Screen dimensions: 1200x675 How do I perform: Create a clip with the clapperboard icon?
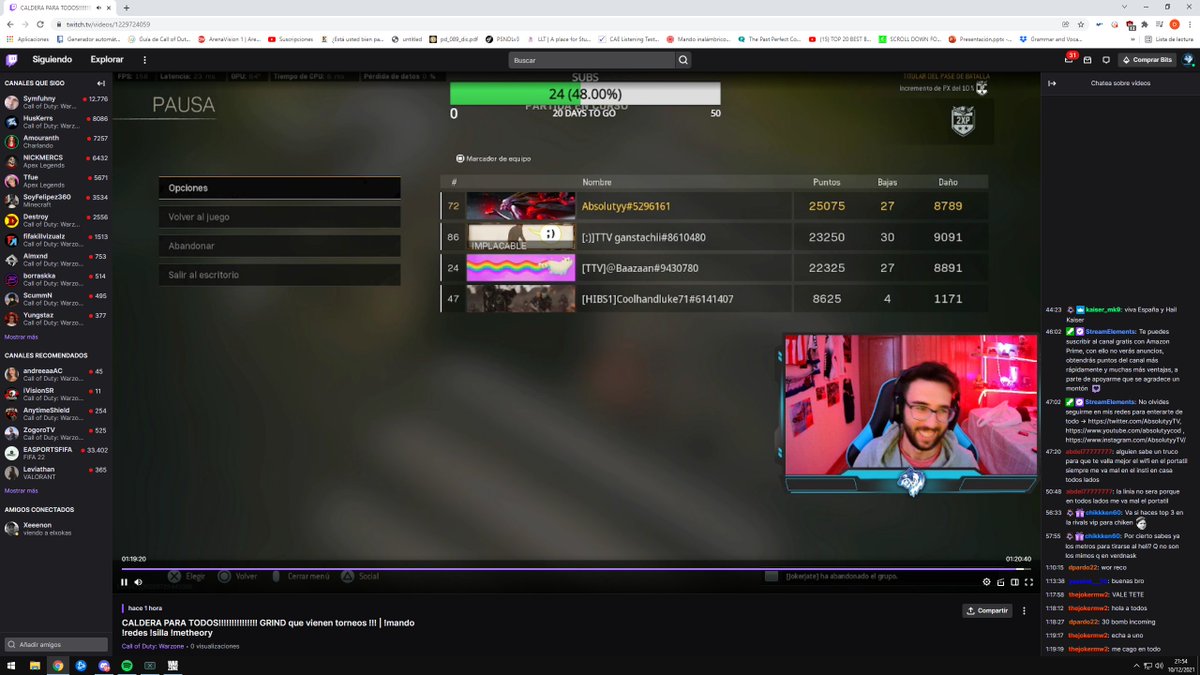[x=1001, y=582]
